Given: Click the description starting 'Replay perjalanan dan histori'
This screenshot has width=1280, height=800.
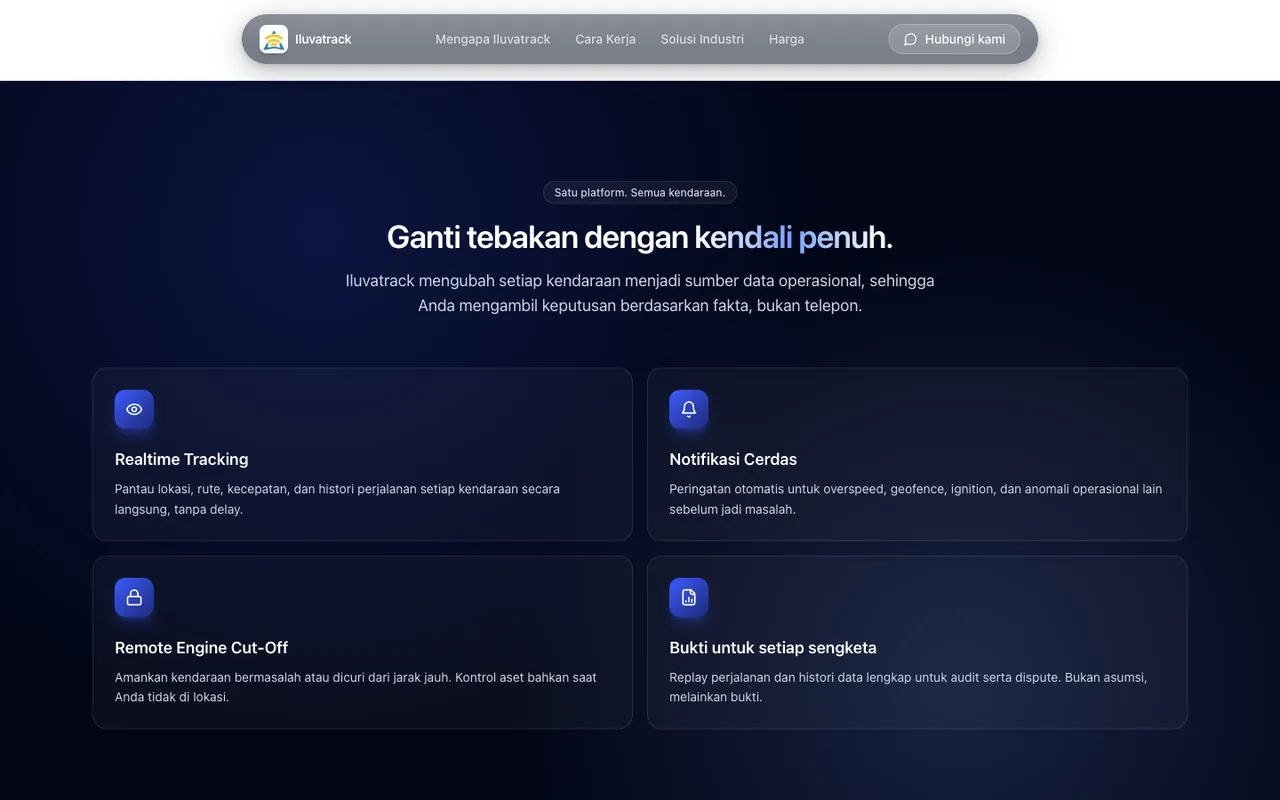Looking at the screenshot, I should 909,687.
